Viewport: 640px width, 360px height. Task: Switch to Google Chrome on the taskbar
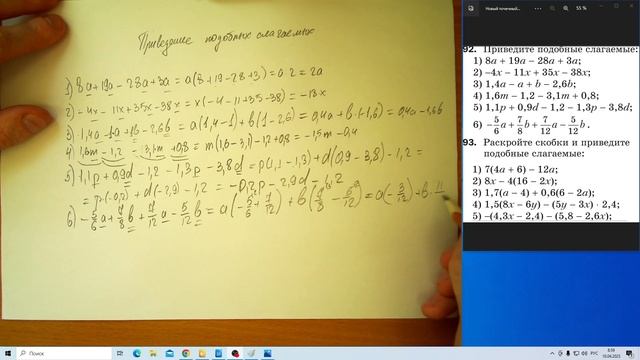click(186, 353)
